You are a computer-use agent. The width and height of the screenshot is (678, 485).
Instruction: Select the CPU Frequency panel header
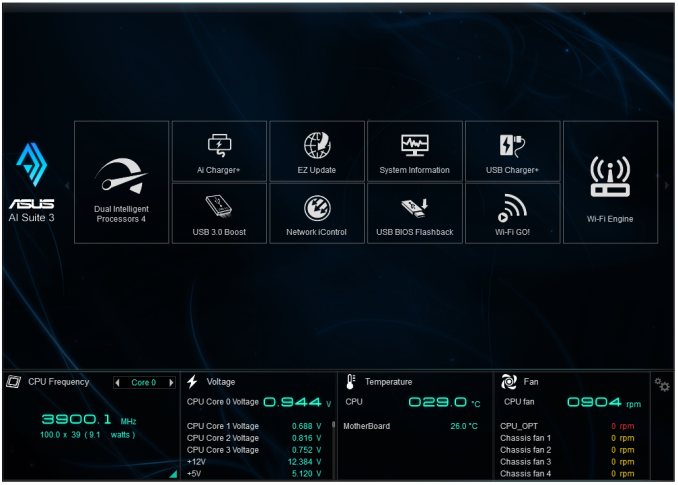(59, 382)
